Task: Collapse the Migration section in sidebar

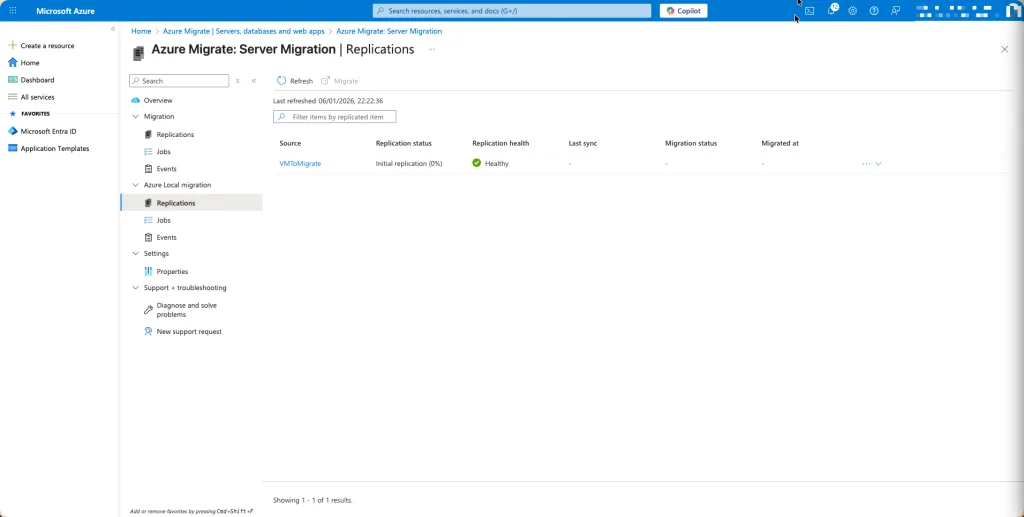Action: pos(136,117)
